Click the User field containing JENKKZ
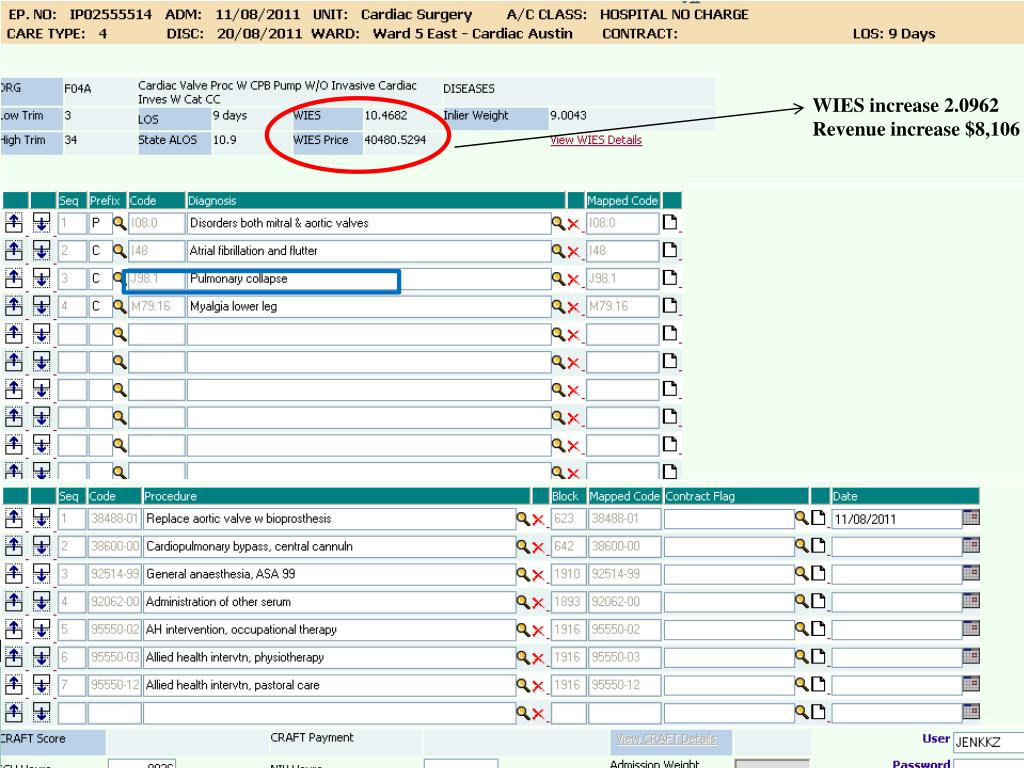This screenshot has height=768, width=1024. [x=988, y=742]
